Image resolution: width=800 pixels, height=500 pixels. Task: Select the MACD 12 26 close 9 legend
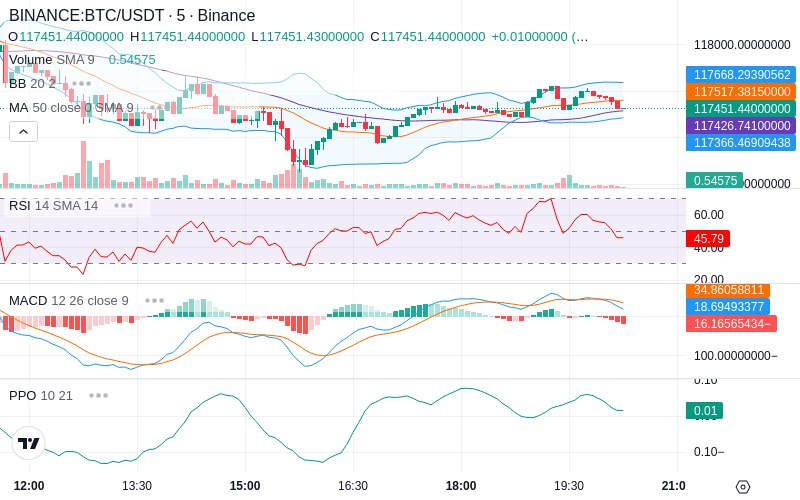point(68,301)
